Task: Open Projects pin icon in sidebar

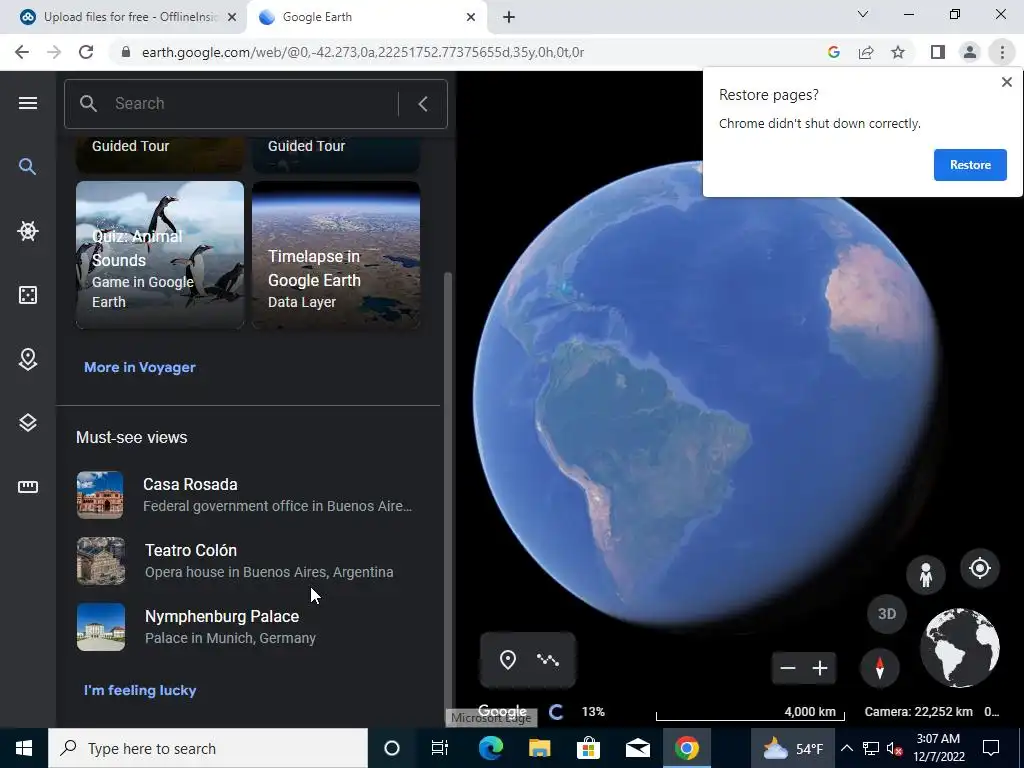Action: click(27, 359)
